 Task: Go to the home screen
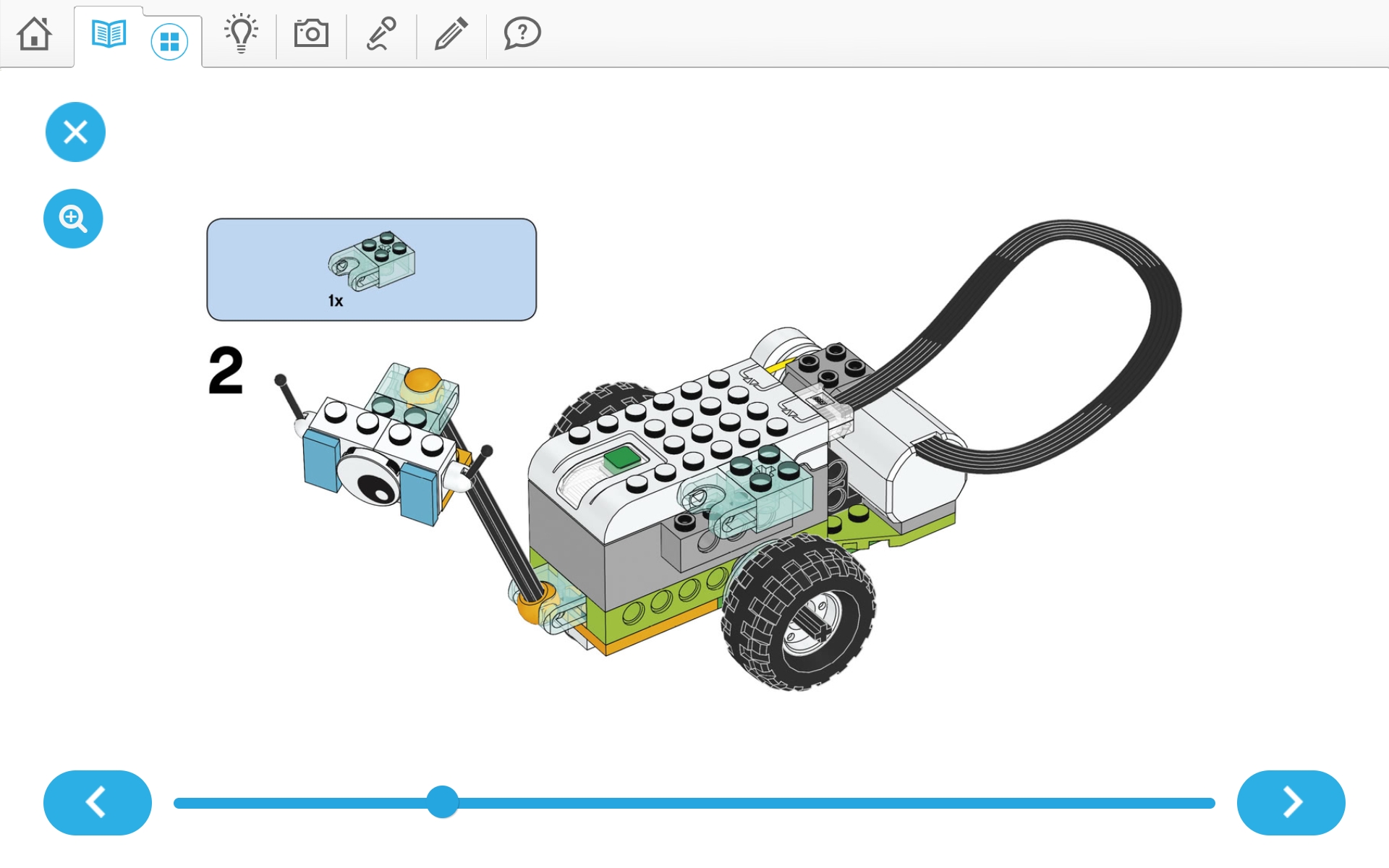tap(34, 33)
